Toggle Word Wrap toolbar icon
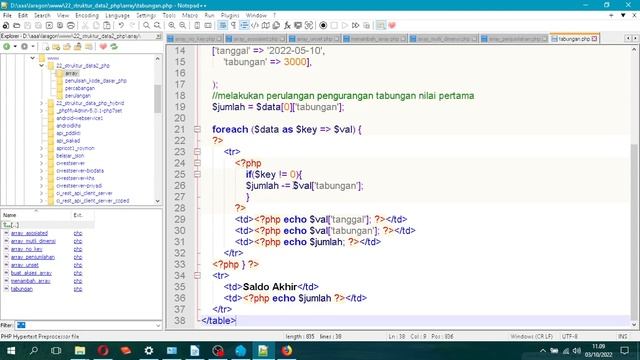Screen dimensions: 640x360 222,25
